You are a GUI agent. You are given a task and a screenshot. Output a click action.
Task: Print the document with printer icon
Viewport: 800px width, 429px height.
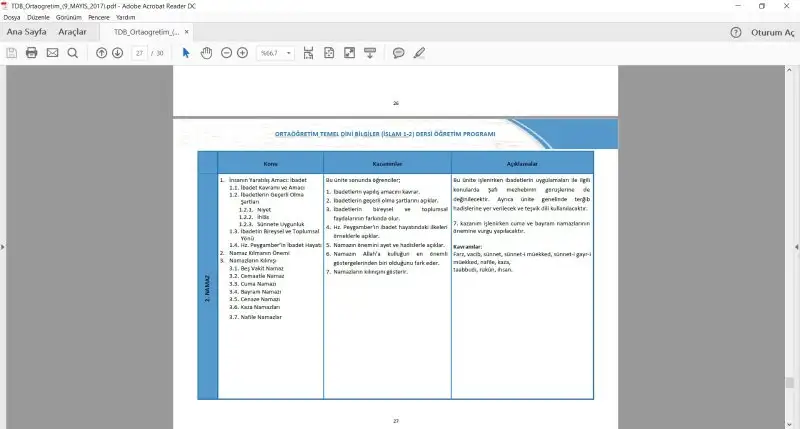32,53
